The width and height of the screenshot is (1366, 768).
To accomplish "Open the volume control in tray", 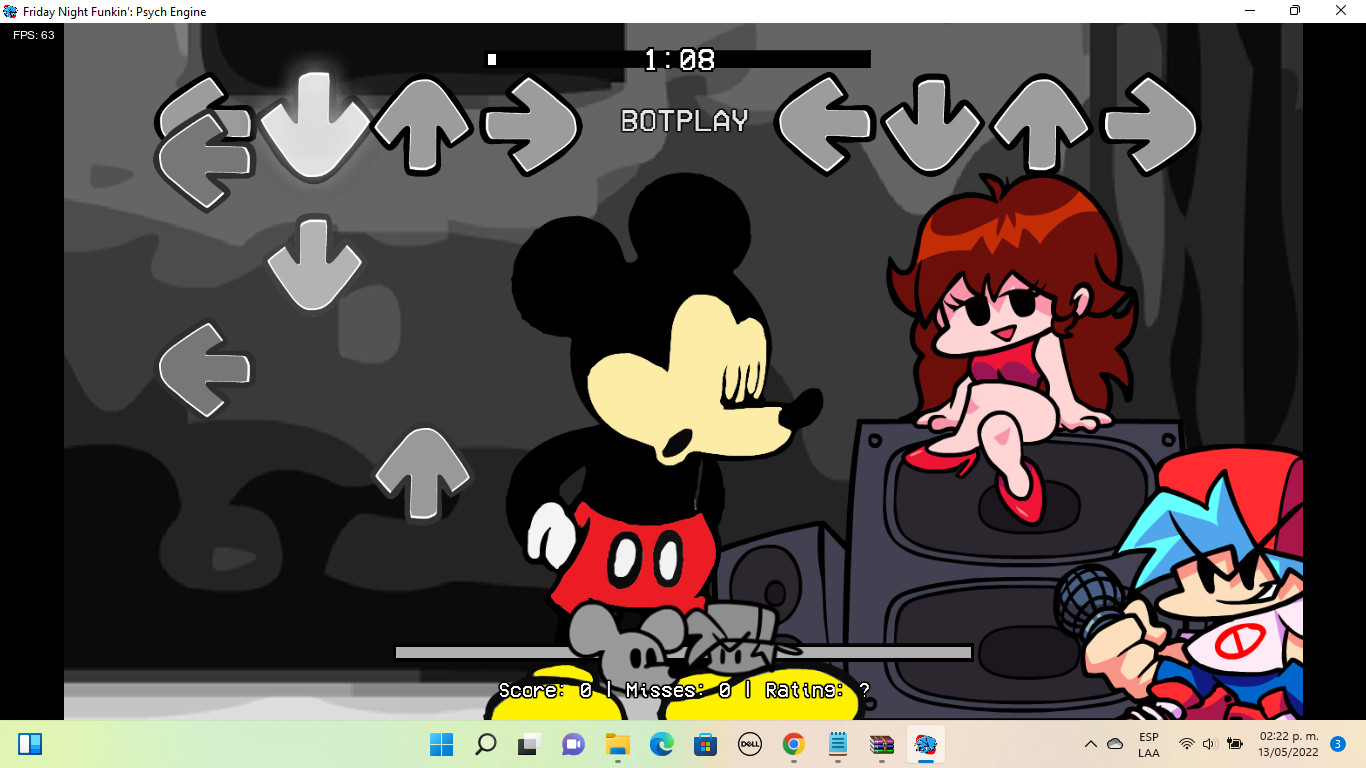I will tap(1209, 744).
